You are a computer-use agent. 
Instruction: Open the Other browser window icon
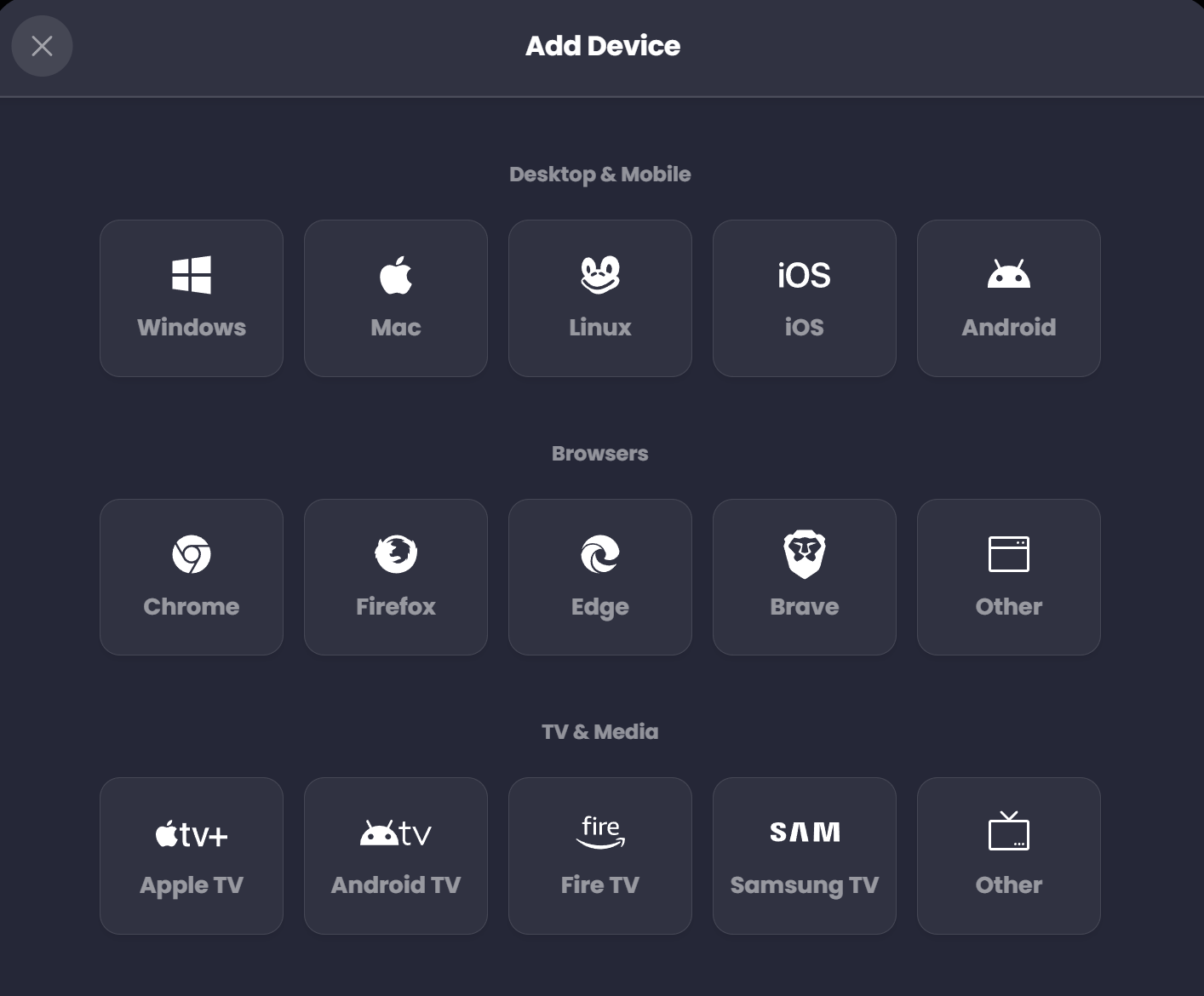(x=1009, y=554)
